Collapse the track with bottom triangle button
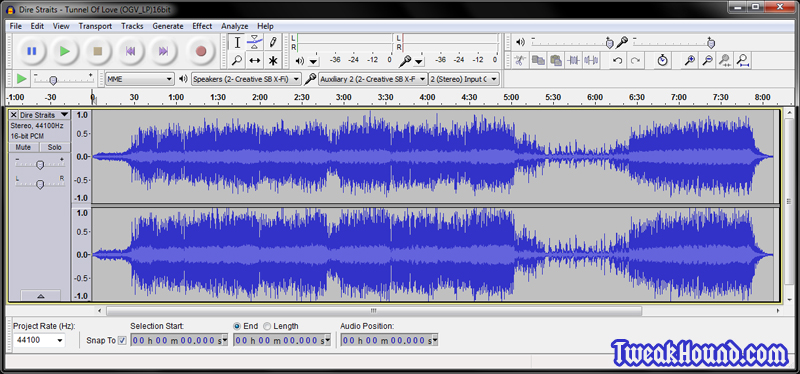 pos(41,295)
